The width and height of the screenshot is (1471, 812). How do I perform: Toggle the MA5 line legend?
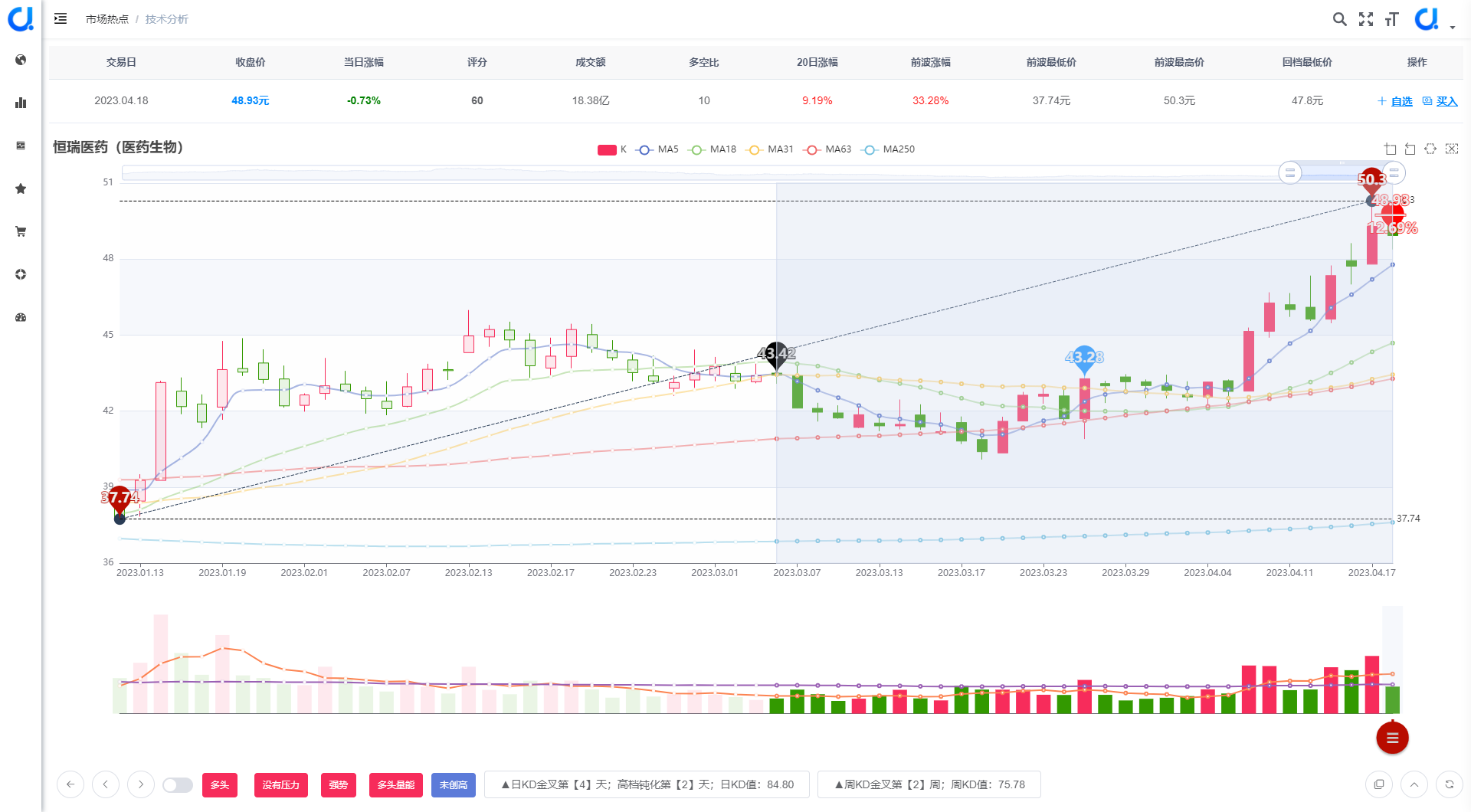pyautogui.click(x=658, y=149)
